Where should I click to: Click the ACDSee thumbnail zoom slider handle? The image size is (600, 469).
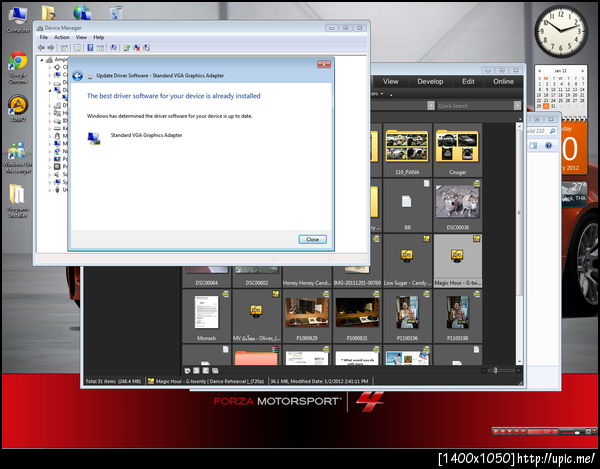tap(496, 370)
